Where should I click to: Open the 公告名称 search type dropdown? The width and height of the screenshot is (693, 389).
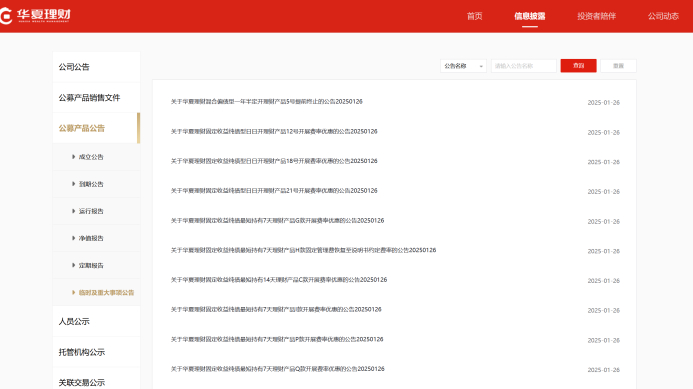click(x=463, y=66)
